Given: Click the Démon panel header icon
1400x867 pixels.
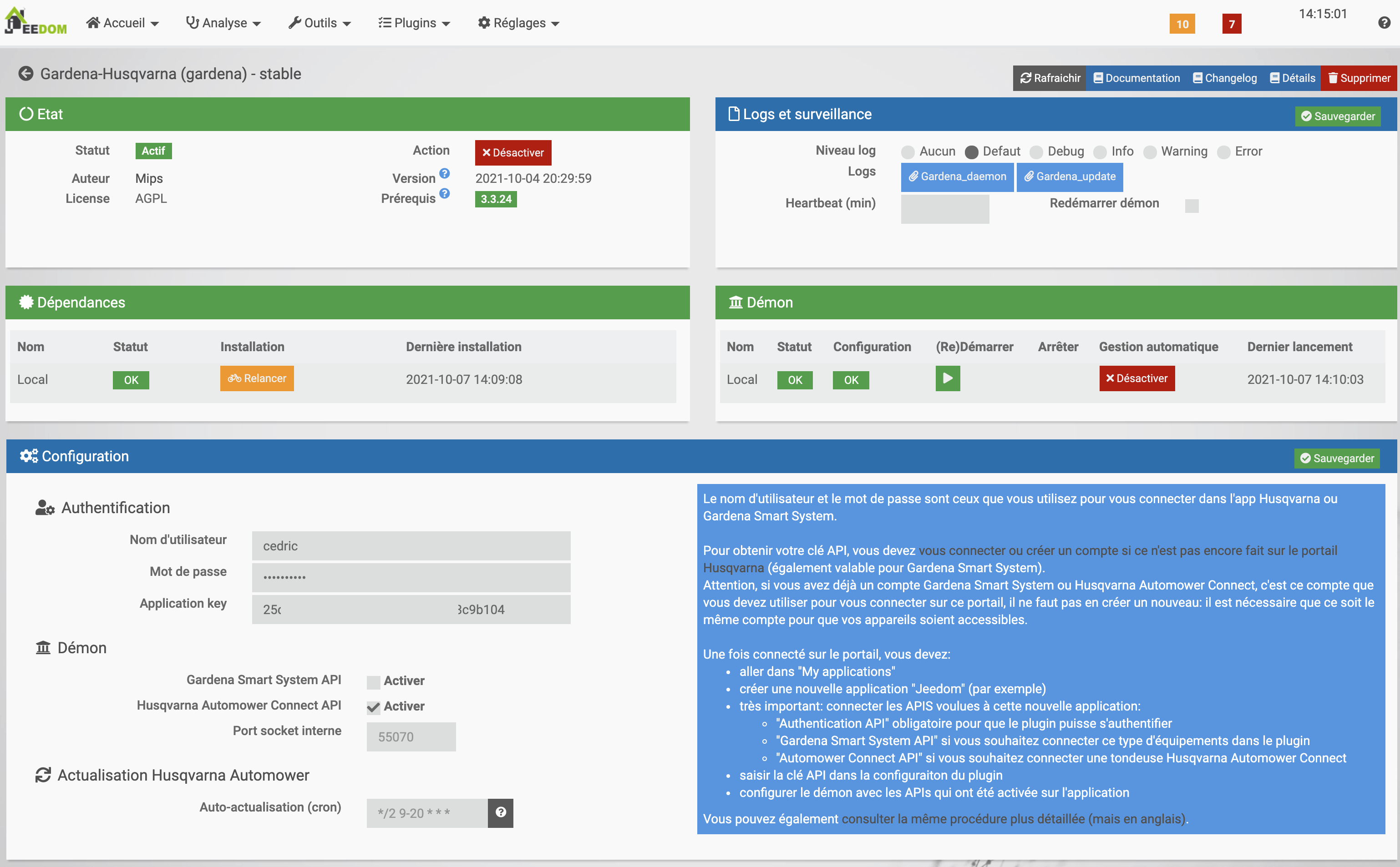Looking at the screenshot, I should 736,302.
